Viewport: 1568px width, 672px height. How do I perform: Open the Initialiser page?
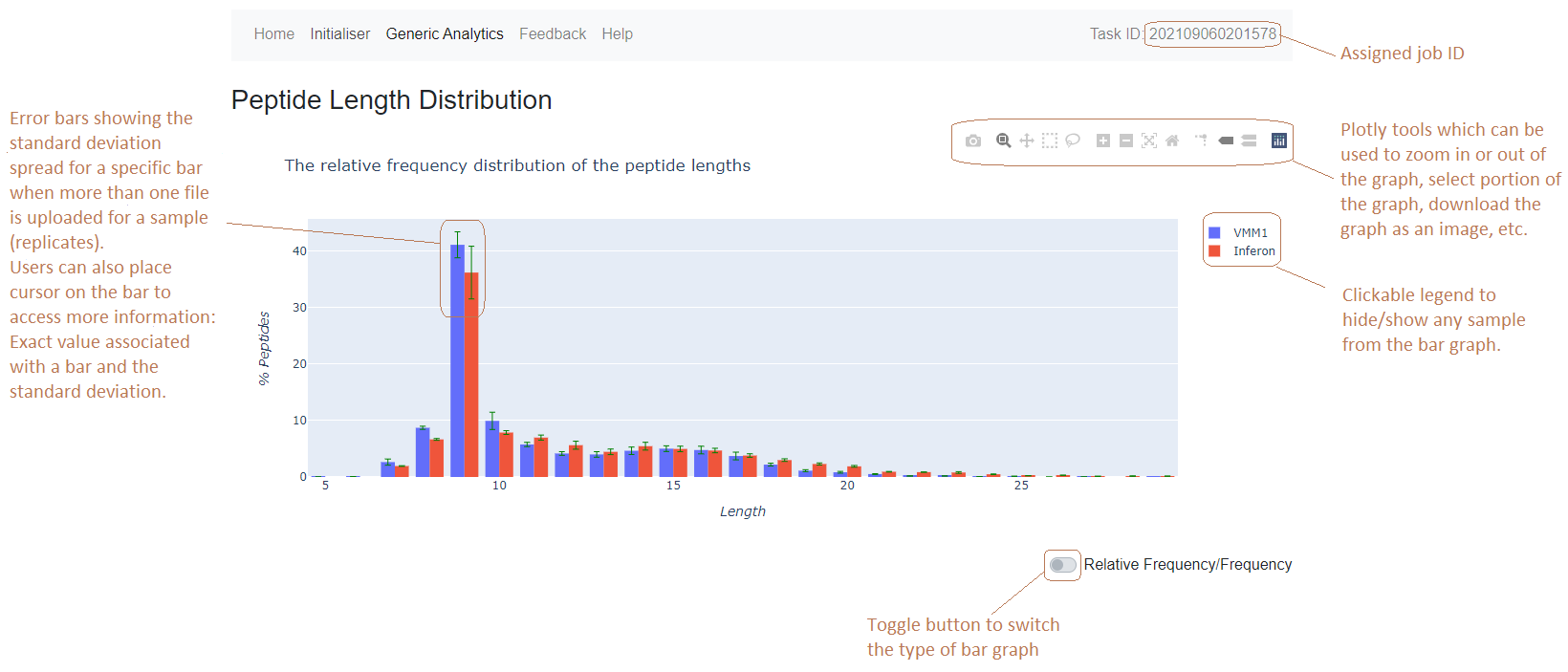pyautogui.click(x=339, y=33)
